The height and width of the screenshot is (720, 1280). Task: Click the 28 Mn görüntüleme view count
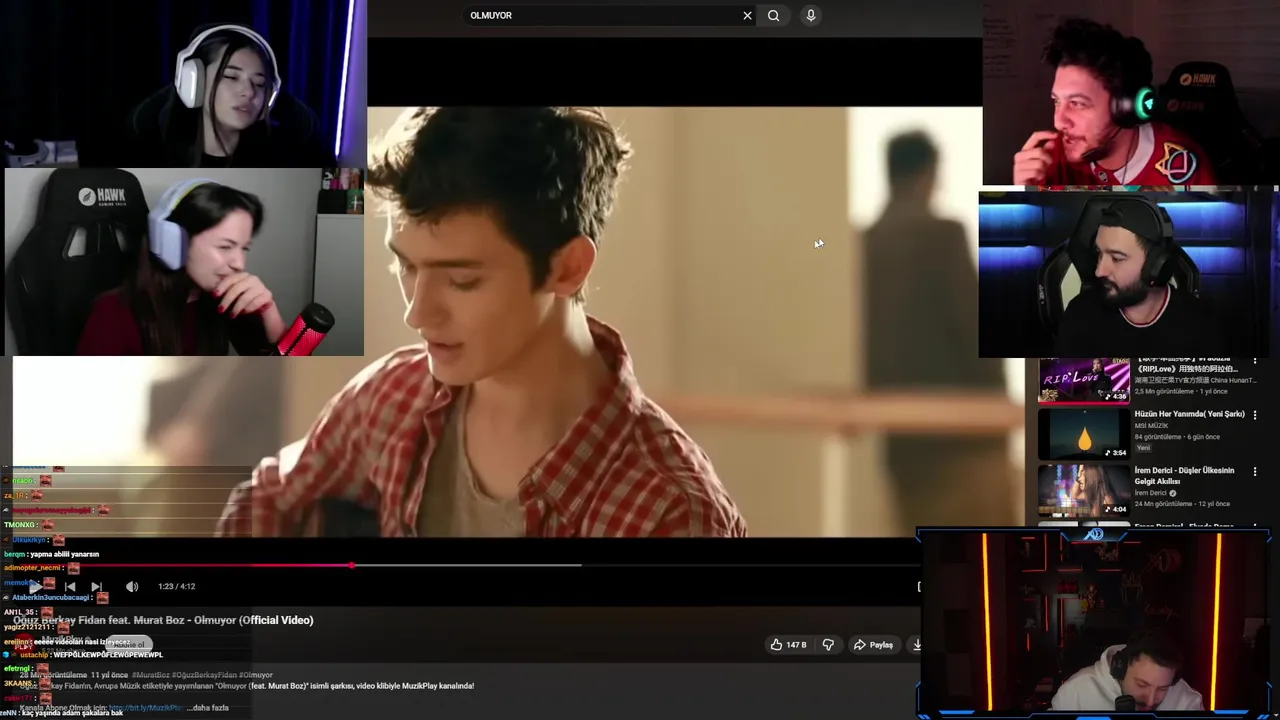(x=52, y=675)
